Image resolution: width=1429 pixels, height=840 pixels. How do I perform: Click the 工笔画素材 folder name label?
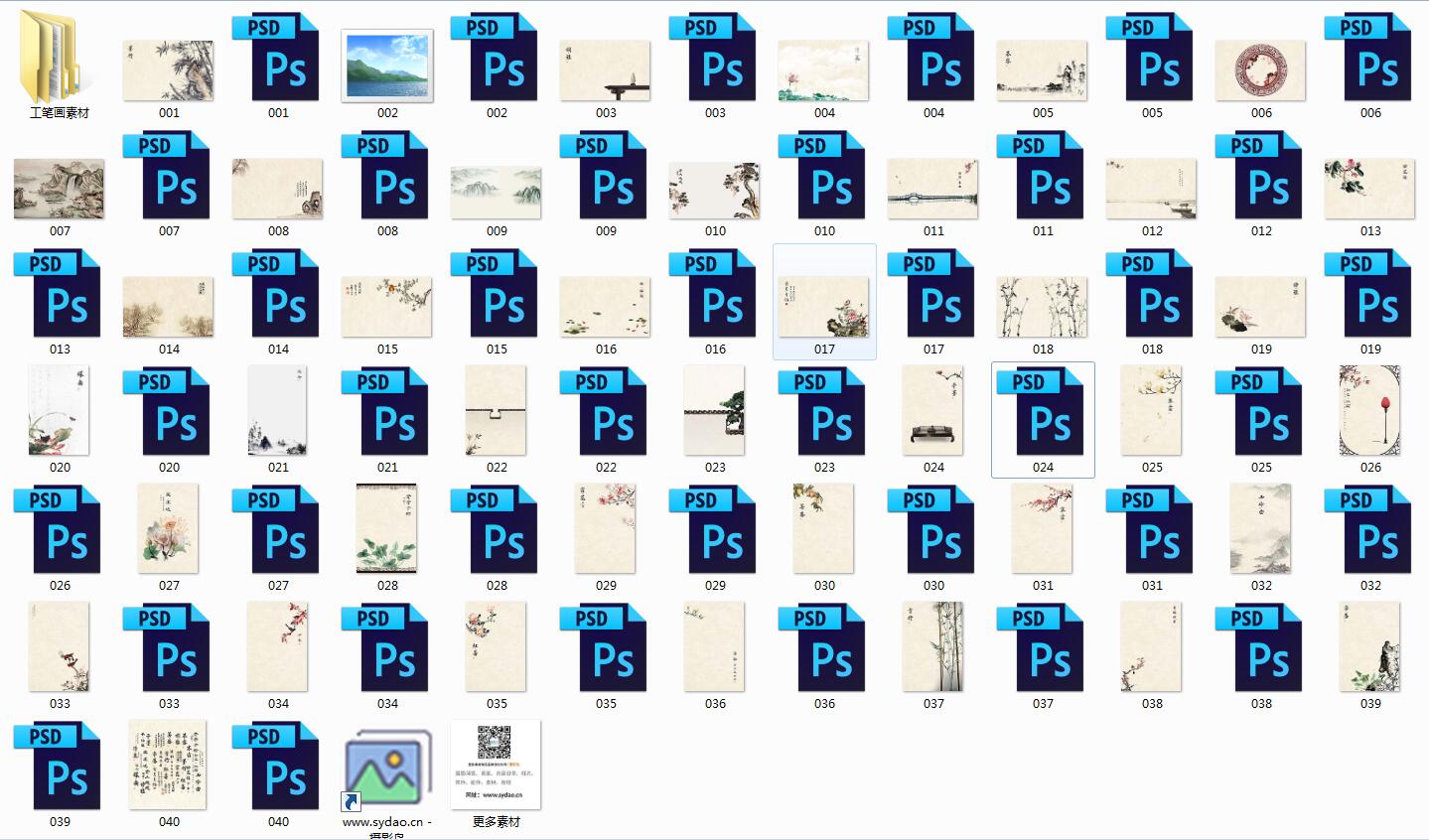click(60, 113)
